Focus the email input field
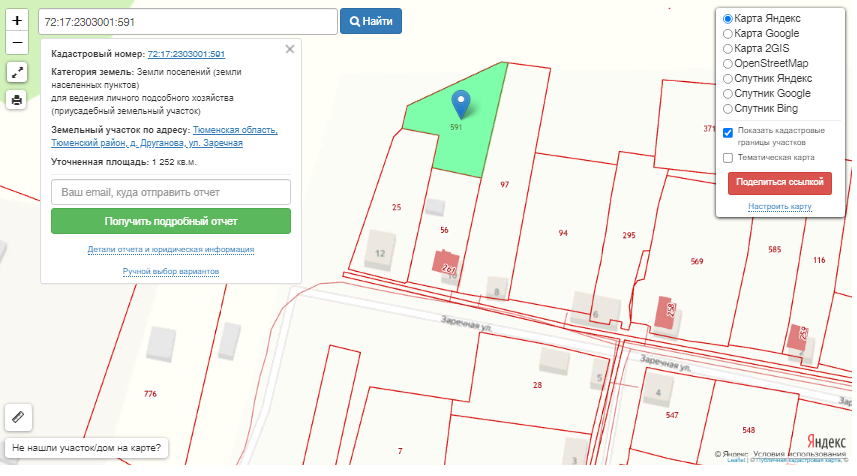The image size is (857, 476). pos(170,192)
